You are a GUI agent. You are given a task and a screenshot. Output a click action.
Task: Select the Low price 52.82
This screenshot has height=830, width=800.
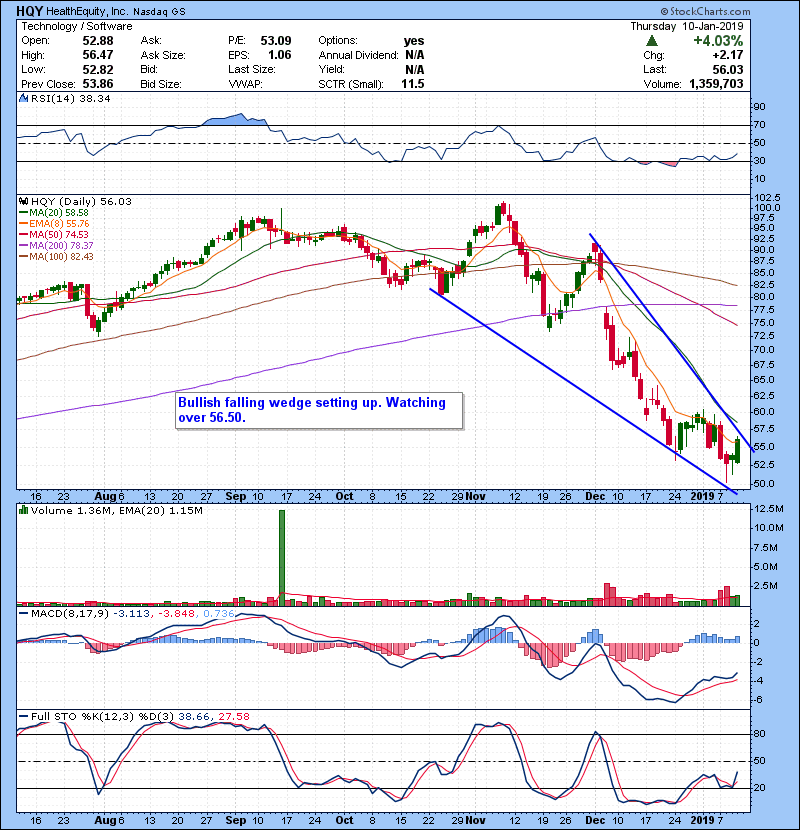(98, 69)
